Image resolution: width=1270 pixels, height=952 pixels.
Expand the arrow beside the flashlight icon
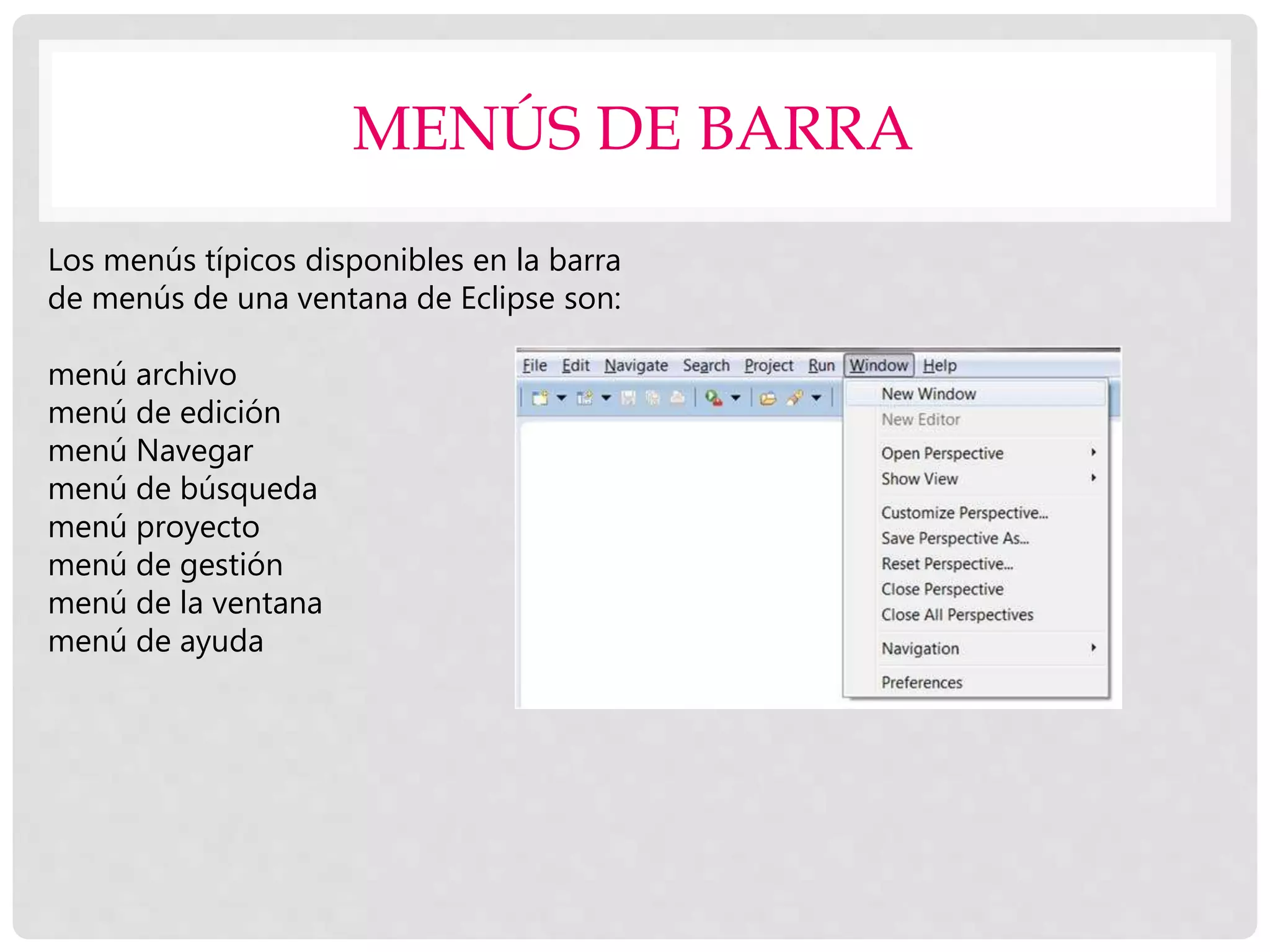[x=817, y=398]
